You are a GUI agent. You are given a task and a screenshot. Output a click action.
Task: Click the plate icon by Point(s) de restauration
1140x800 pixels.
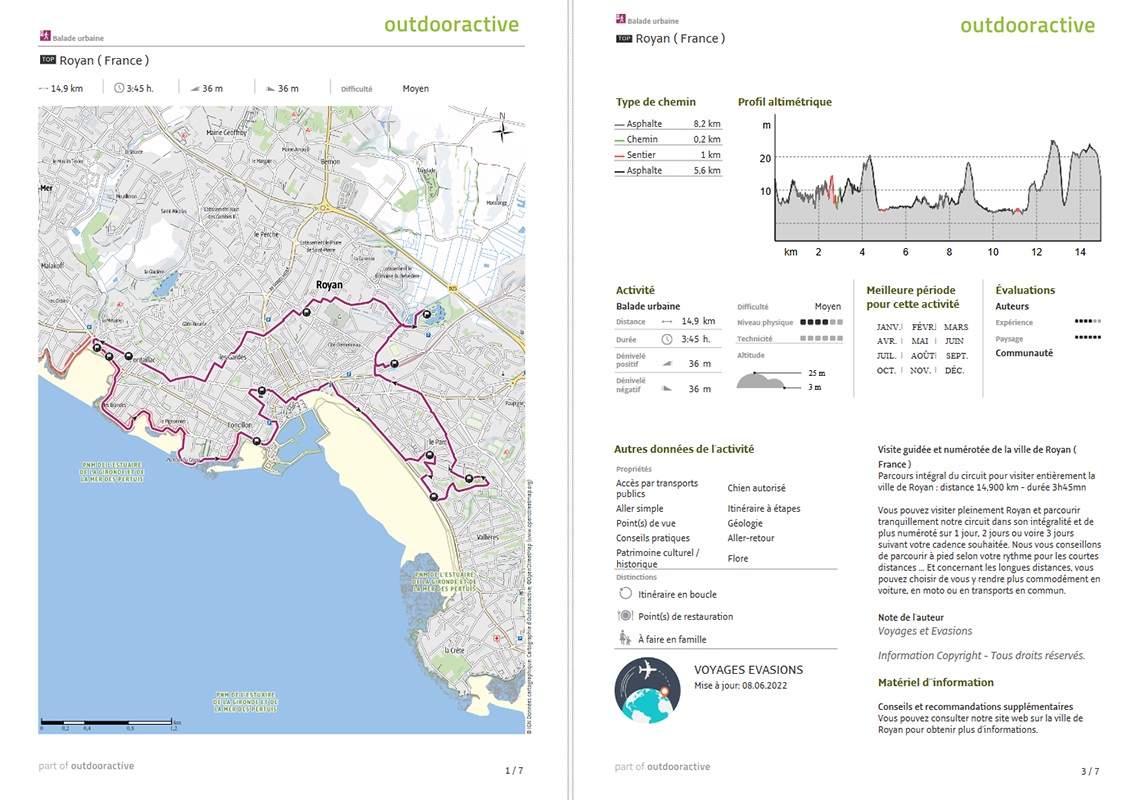pos(625,615)
